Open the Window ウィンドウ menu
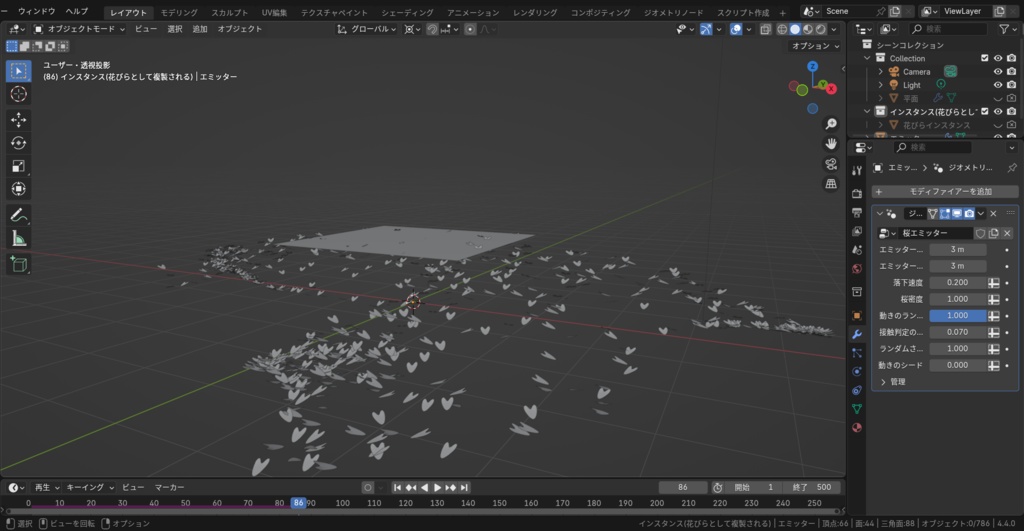 (x=37, y=12)
